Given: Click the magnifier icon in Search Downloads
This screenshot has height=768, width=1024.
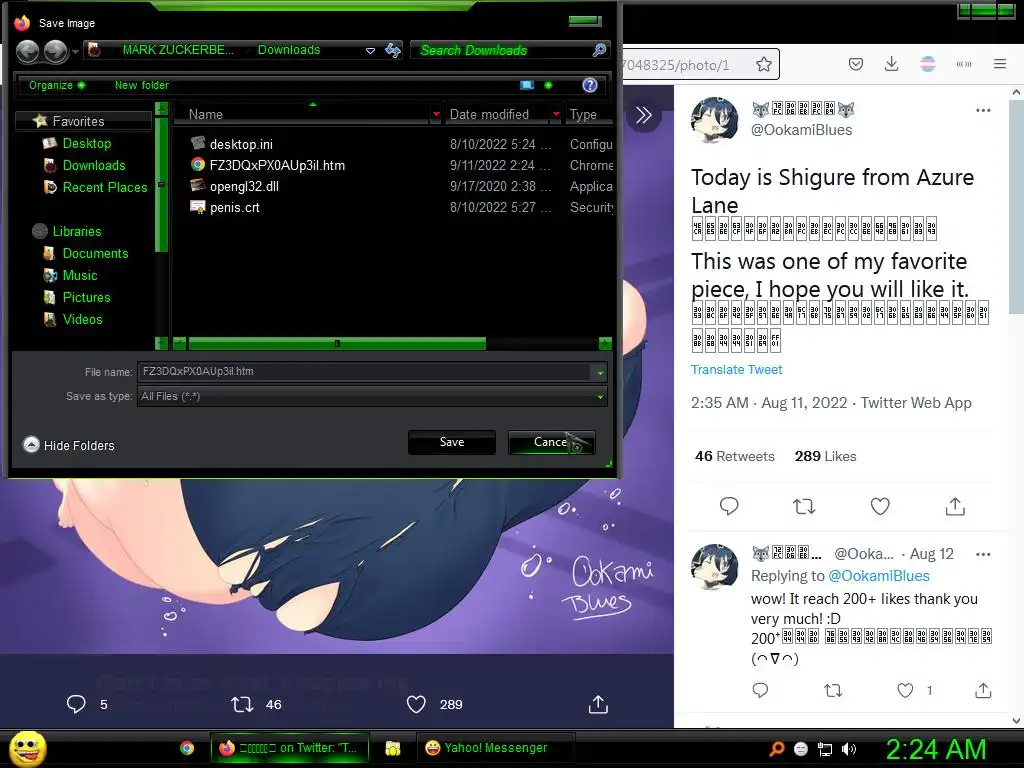Looking at the screenshot, I should (x=599, y=50).
